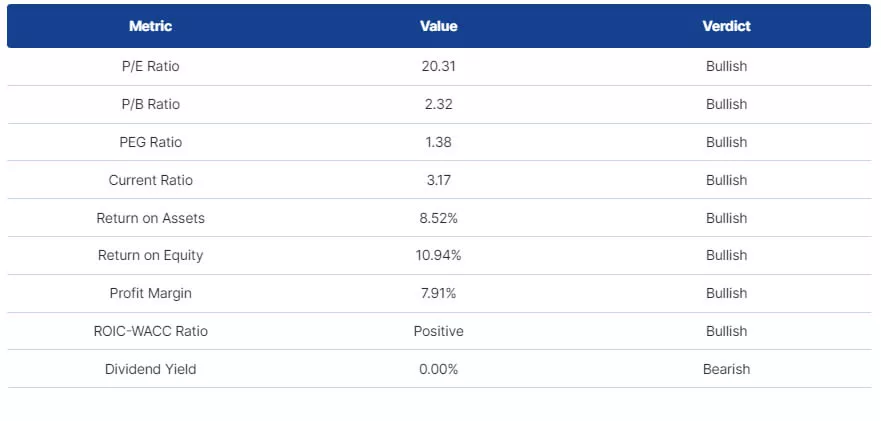This screenshot has height=421, width=881.
Task: Click the Metric column header
Action: (150, 26)
